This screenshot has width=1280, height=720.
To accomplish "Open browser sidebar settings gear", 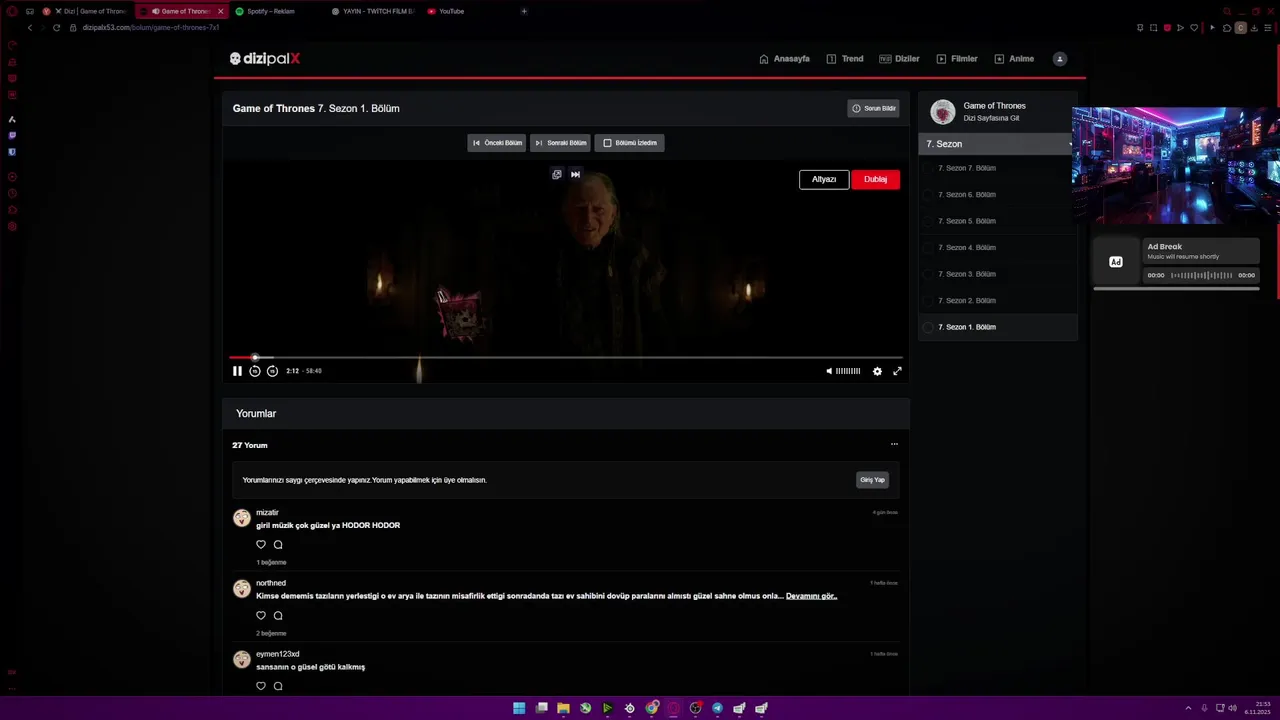I will (12, 227).
